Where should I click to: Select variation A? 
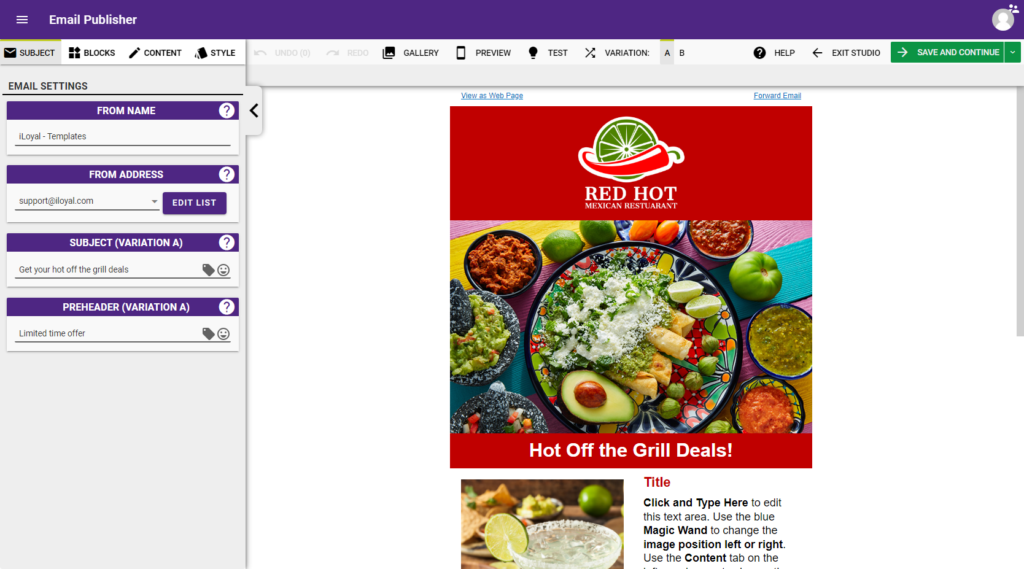click(667, 53)
